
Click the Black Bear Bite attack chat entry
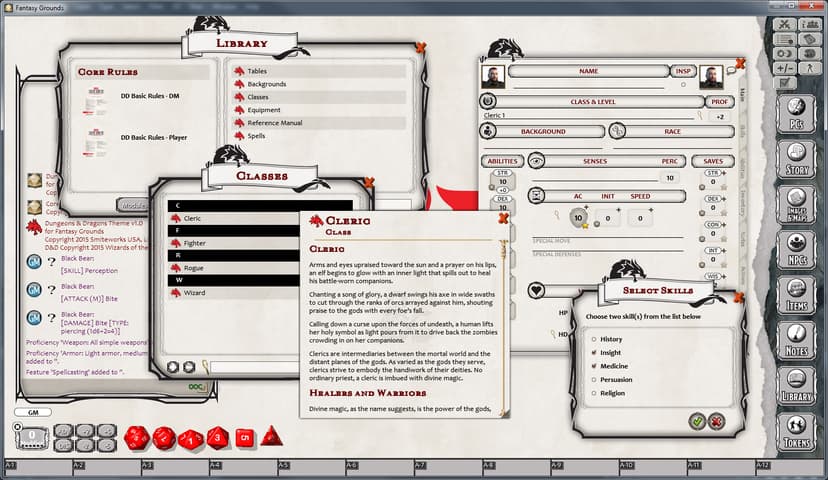[x=89, y=298]
